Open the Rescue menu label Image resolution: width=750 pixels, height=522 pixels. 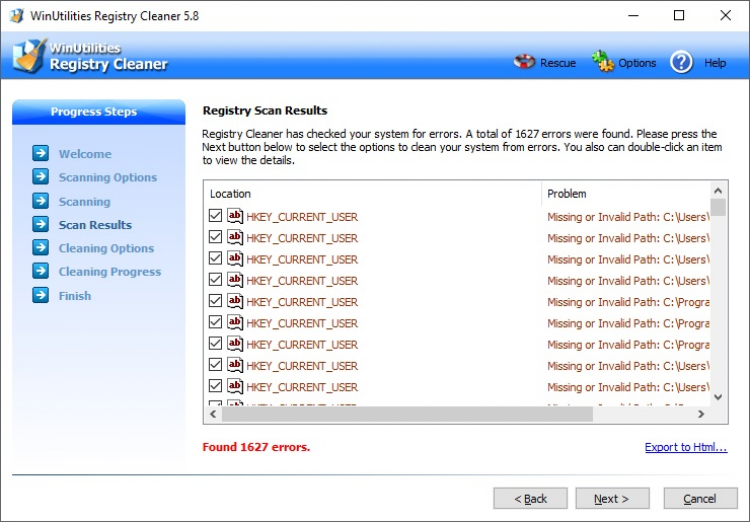pos(558,63)
